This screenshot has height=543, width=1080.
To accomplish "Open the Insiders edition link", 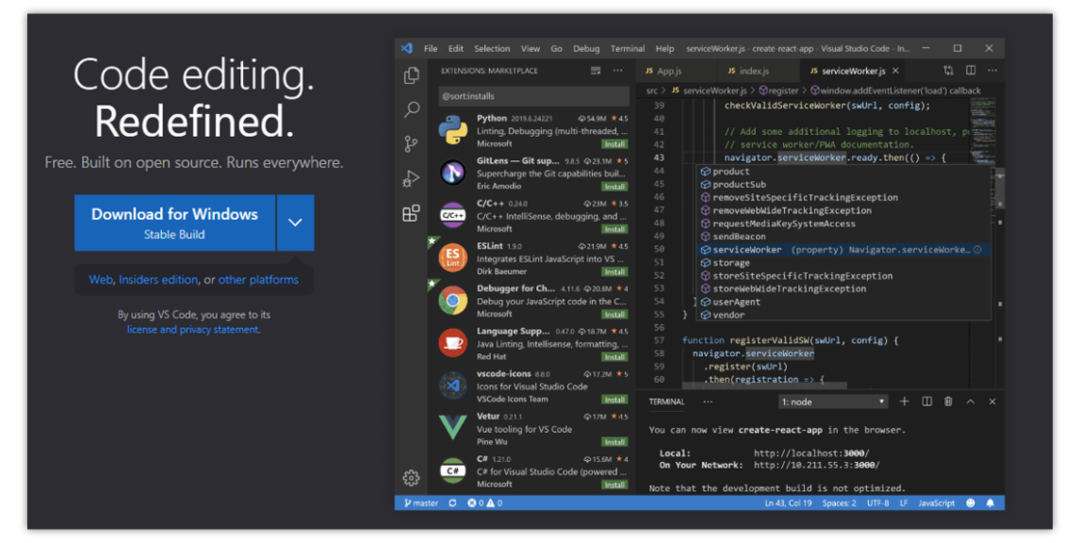I will click(158, 280).
